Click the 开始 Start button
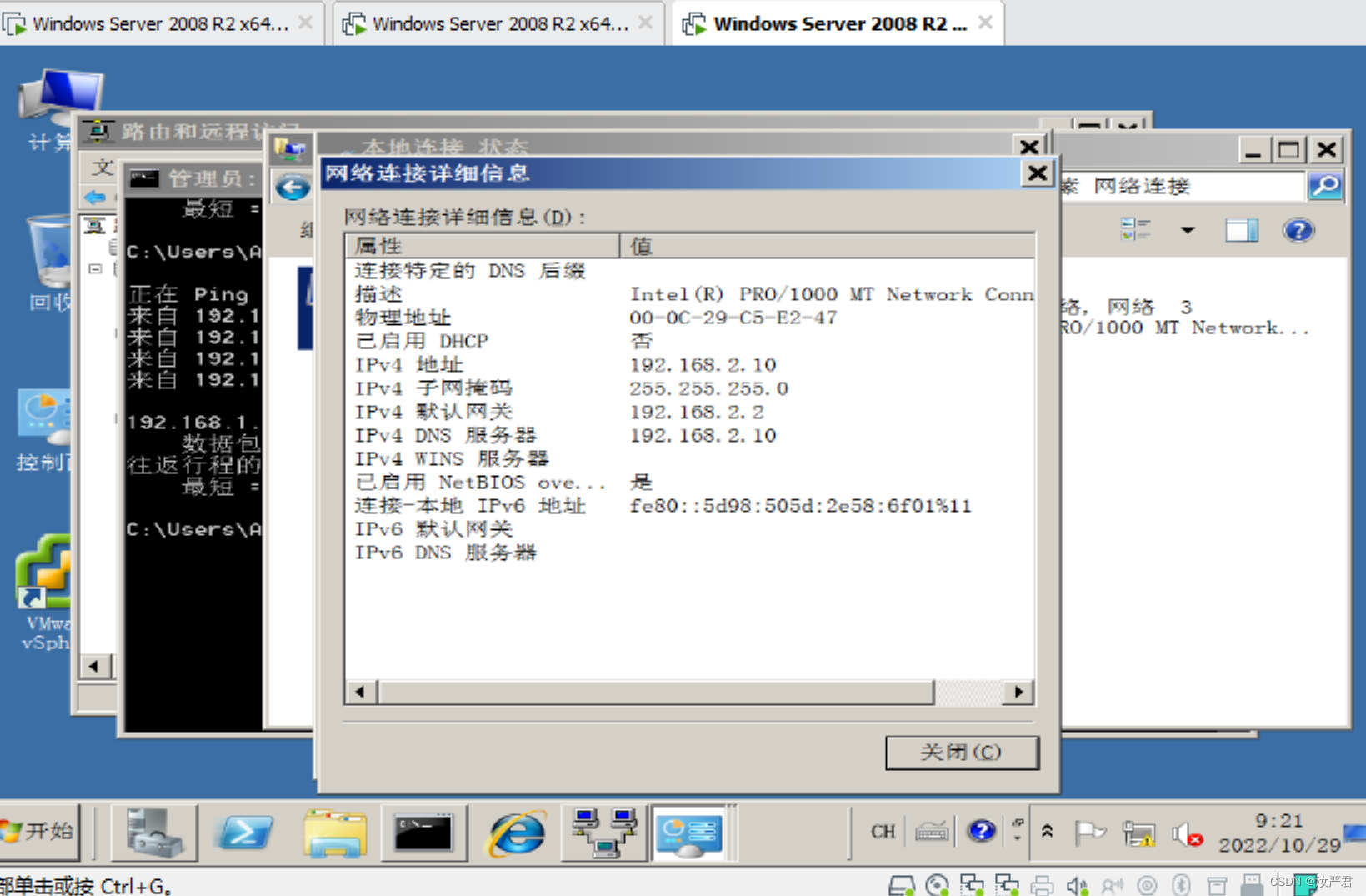The image size is (1366, 896). point(39,831)
